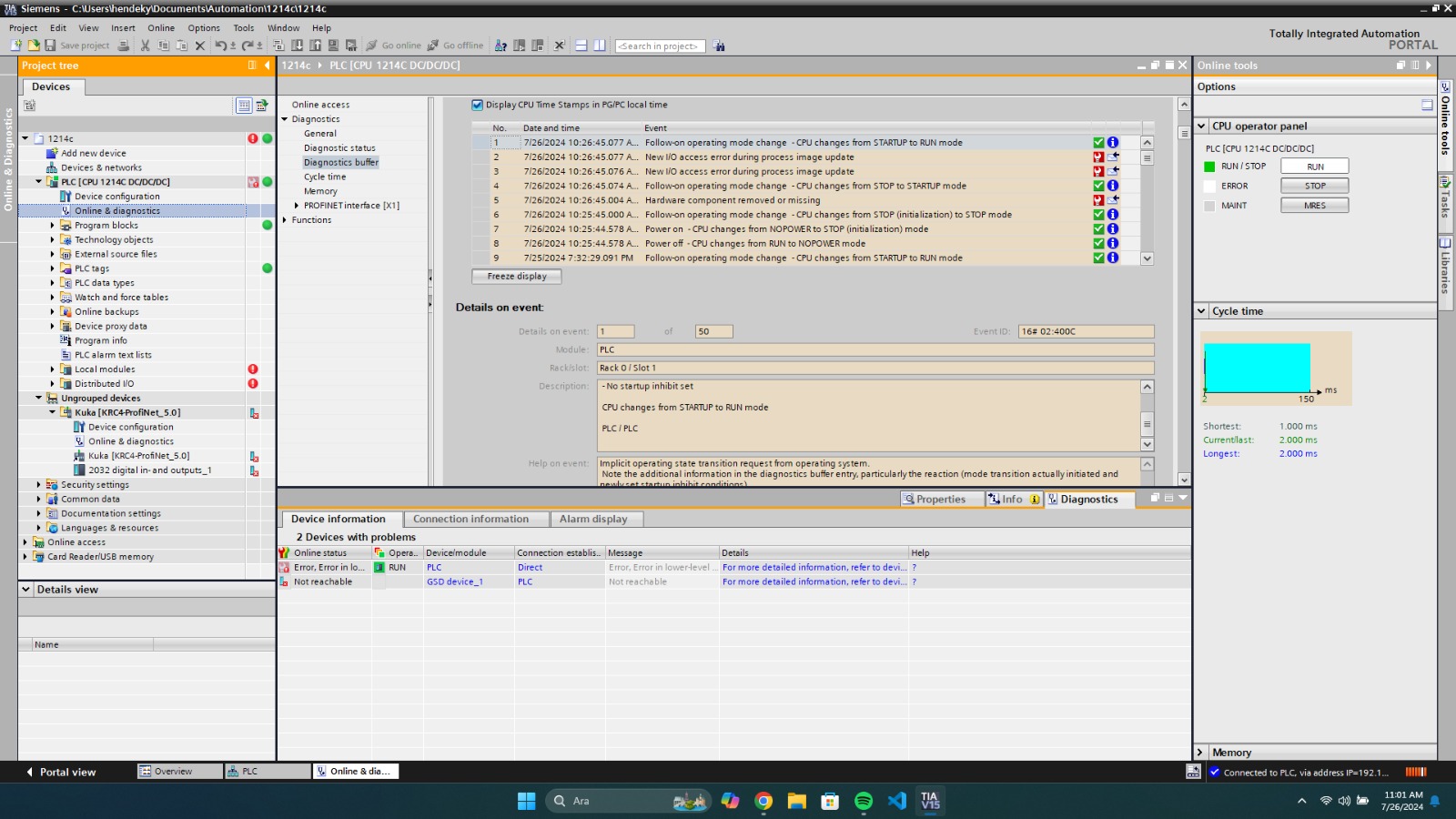Split editor space horizontally icon

[581, 45]
